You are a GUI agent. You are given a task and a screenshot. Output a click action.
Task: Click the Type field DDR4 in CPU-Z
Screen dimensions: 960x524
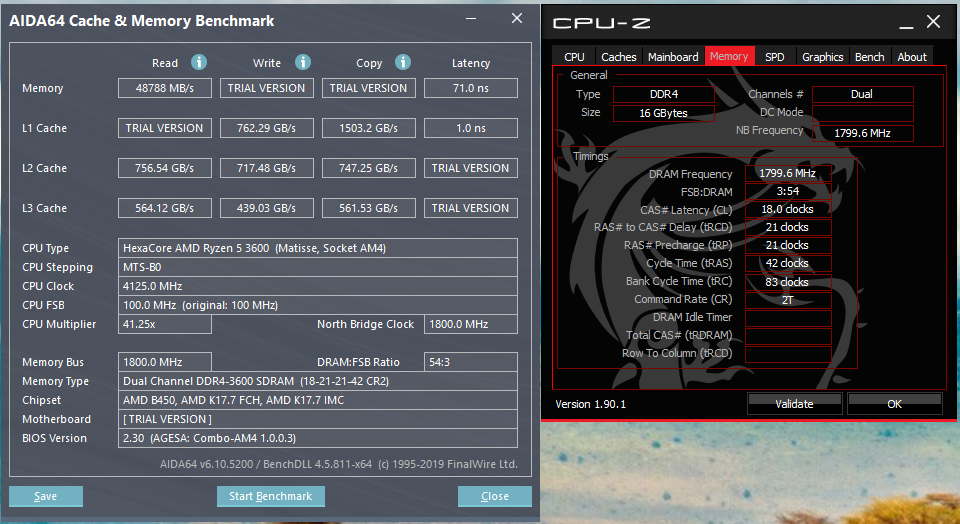664,94
